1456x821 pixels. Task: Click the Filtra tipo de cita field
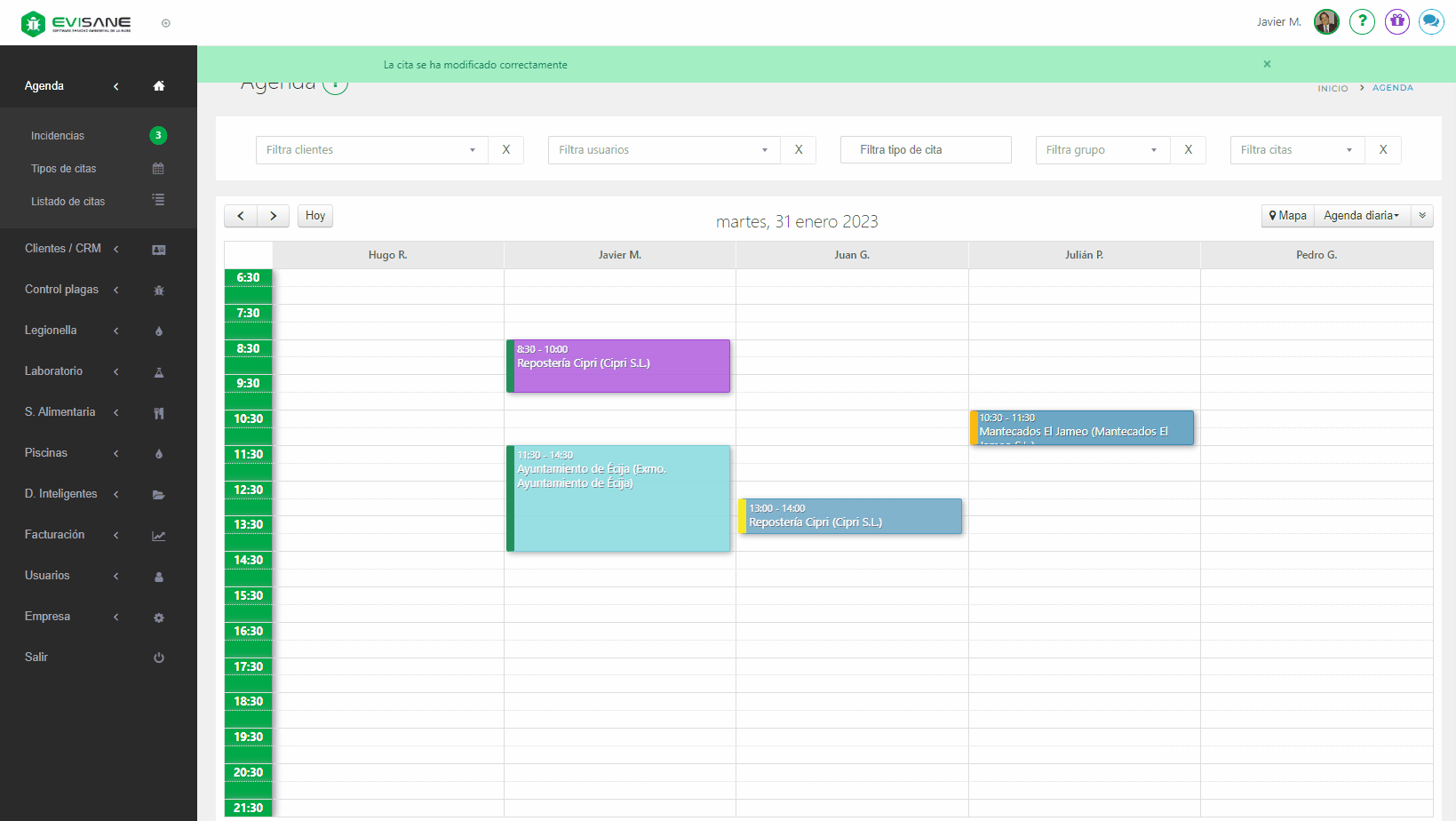click(925, 150)
